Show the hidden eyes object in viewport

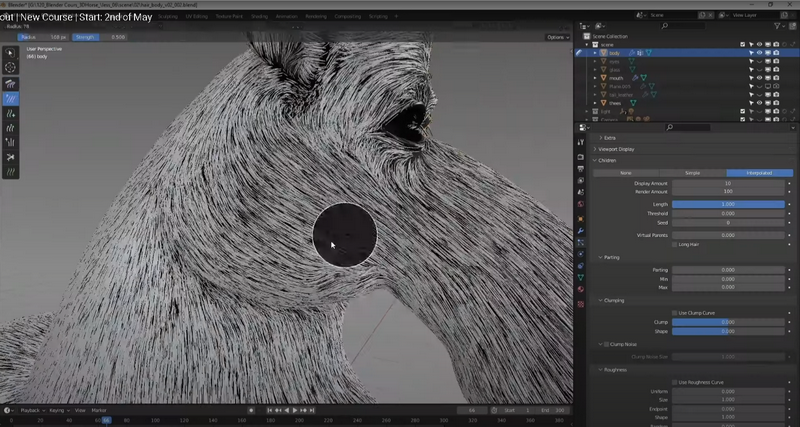pyautogui.click(x=759, y=61)
